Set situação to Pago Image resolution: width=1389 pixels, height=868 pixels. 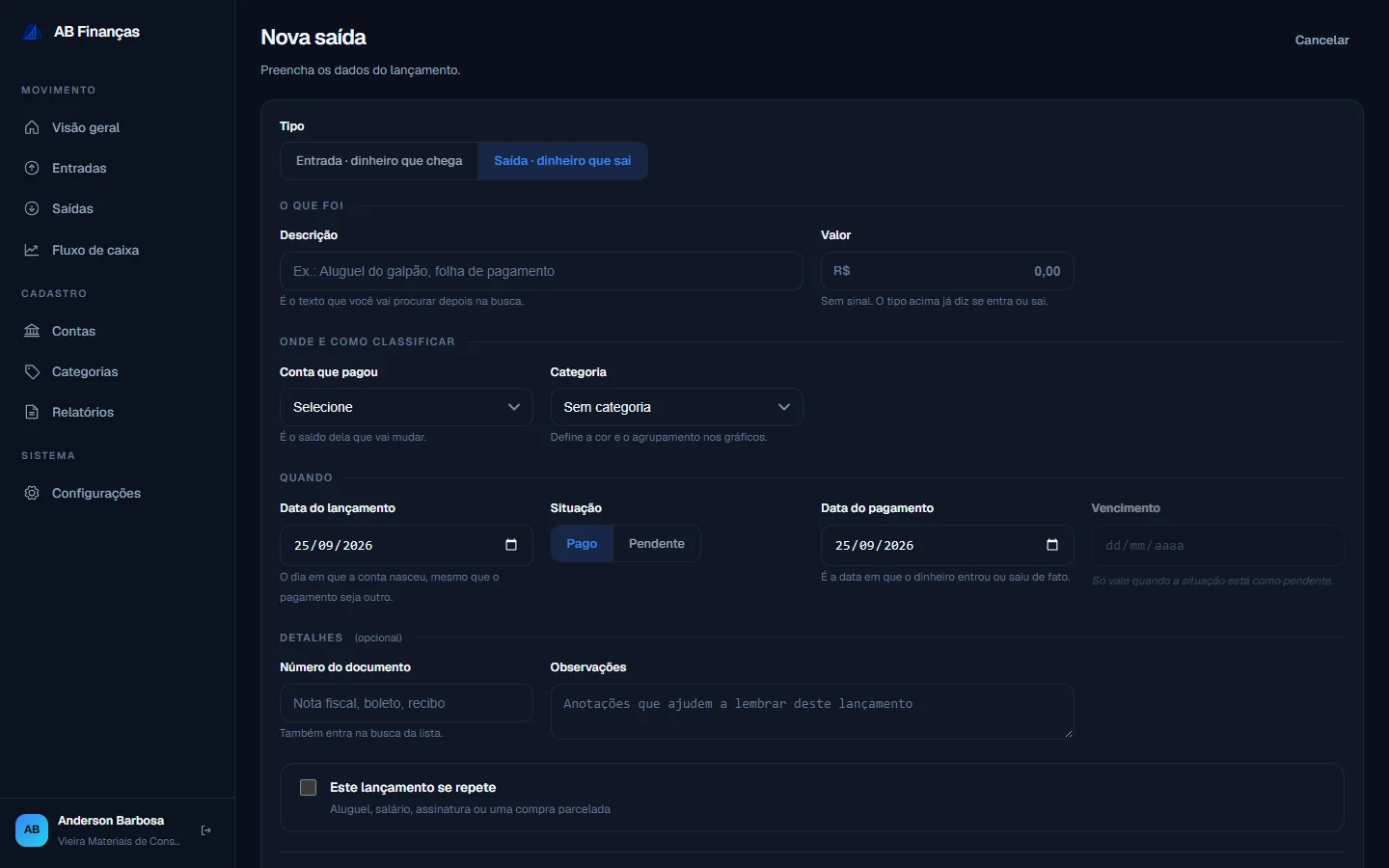tap(582, 544)
